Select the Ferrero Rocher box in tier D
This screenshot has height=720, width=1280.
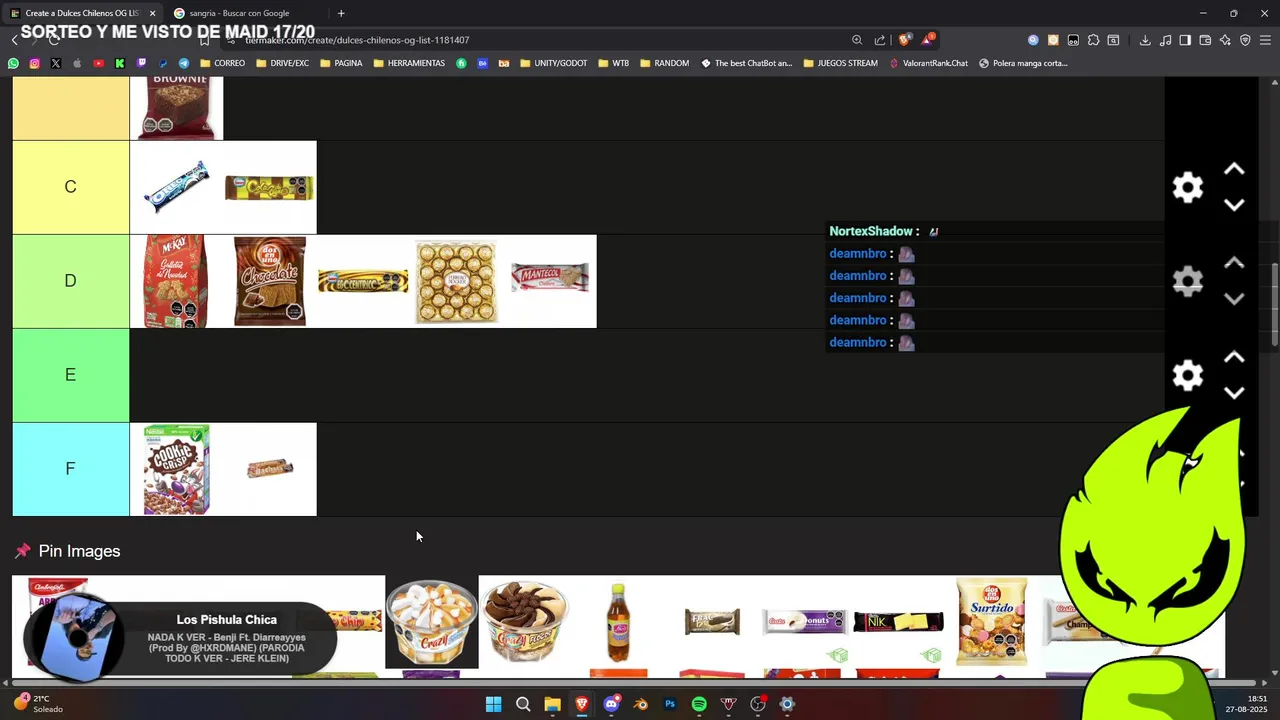[456, 281]
